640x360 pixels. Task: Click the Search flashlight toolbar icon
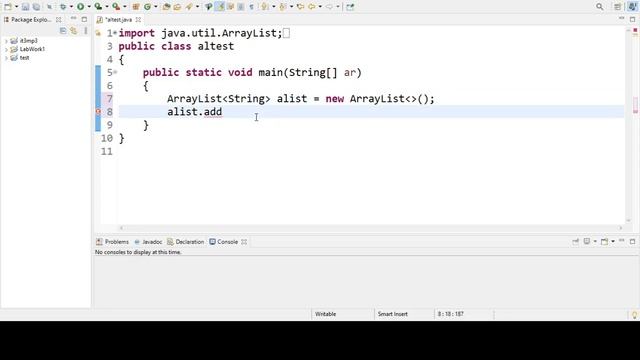[x=189, y=7]
